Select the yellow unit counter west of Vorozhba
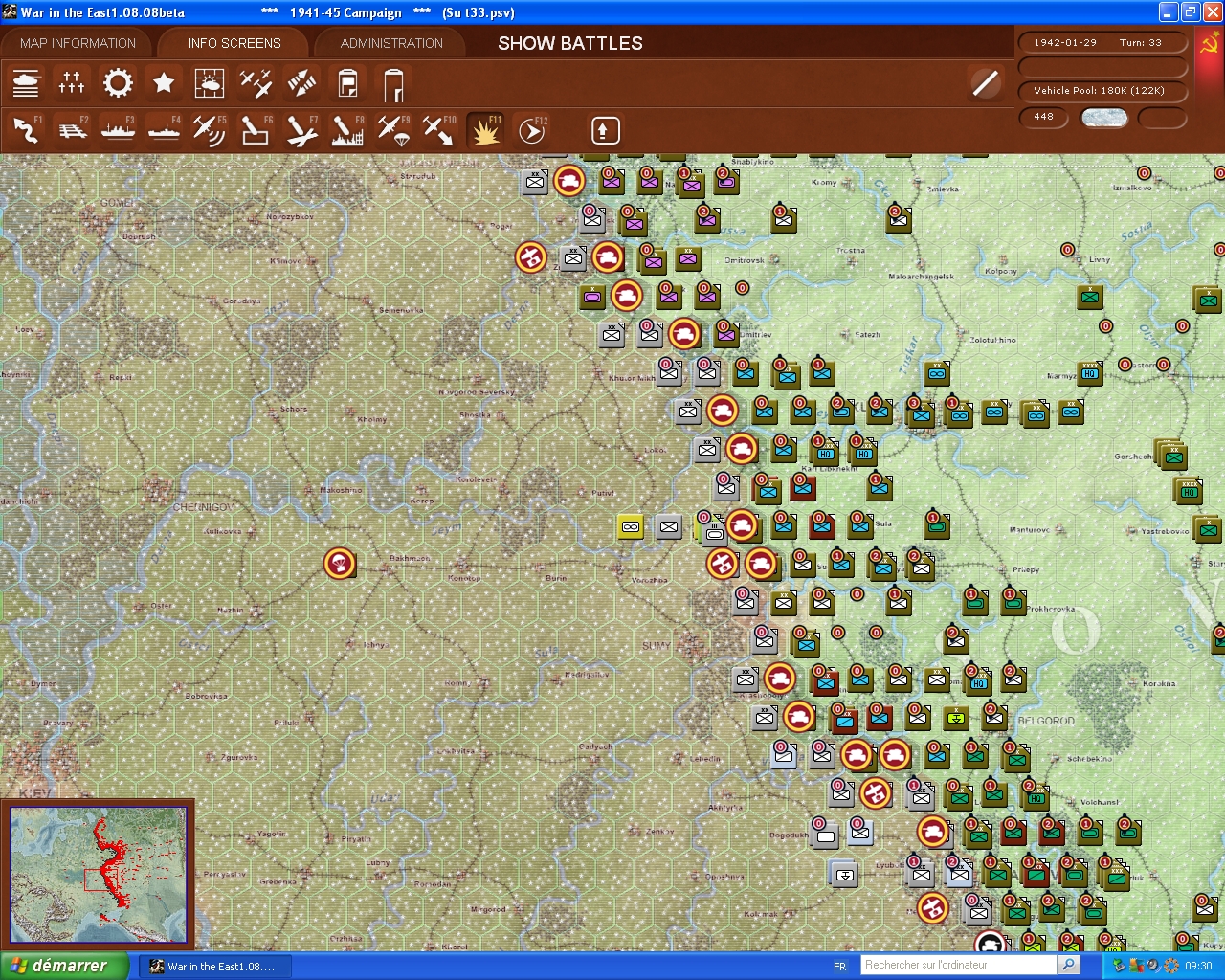1225x980 pixels. click(x=631, y=526)
